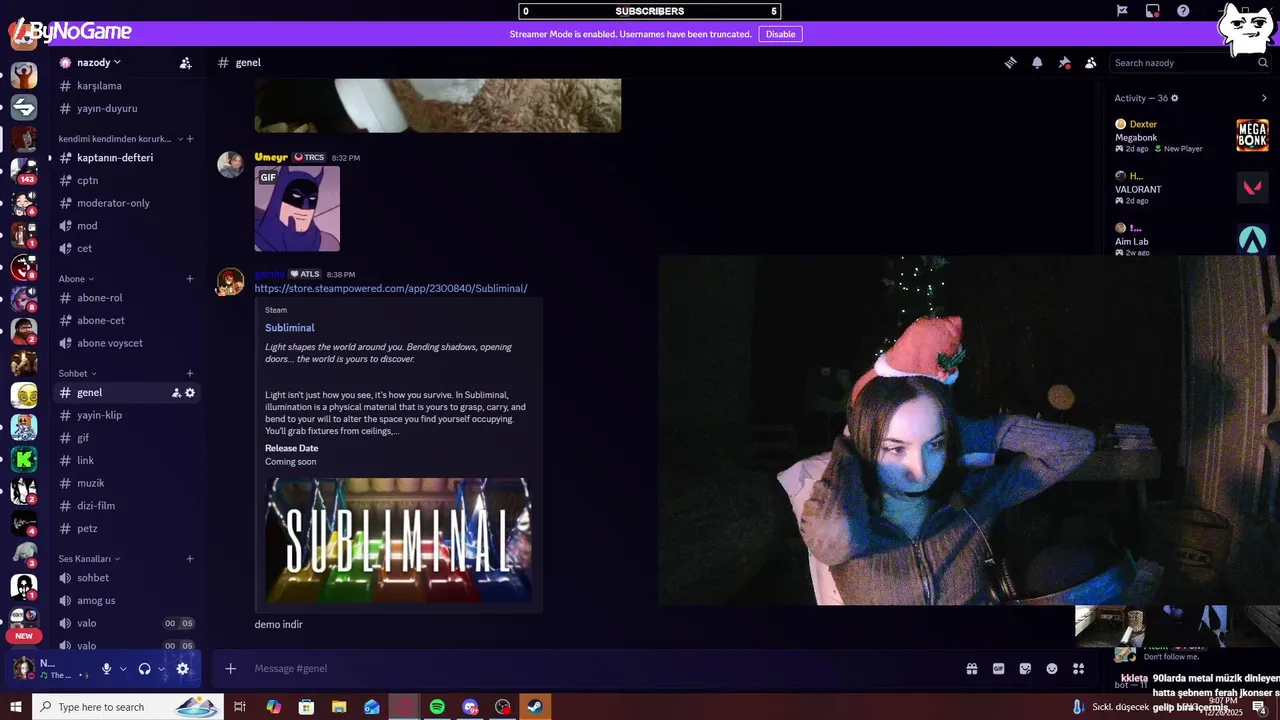1280x720 pixels.
Task: Open VALORANT game icon in Activity
Action: (1252, 187)
